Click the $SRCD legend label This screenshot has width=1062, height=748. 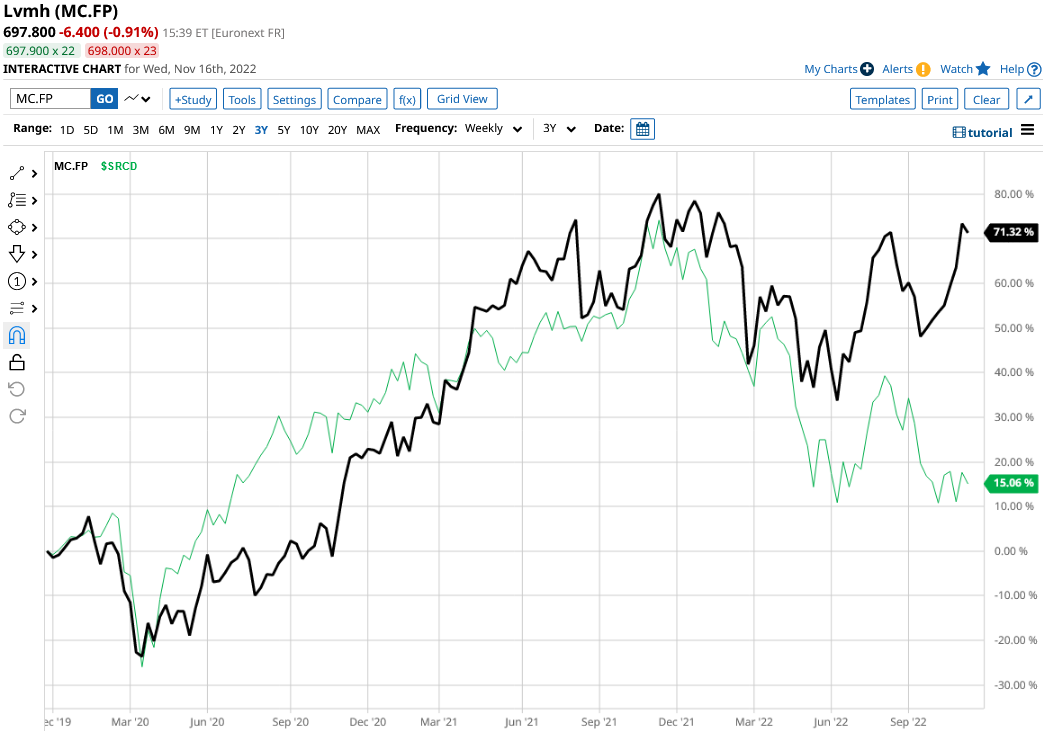(x=119, y=166)
